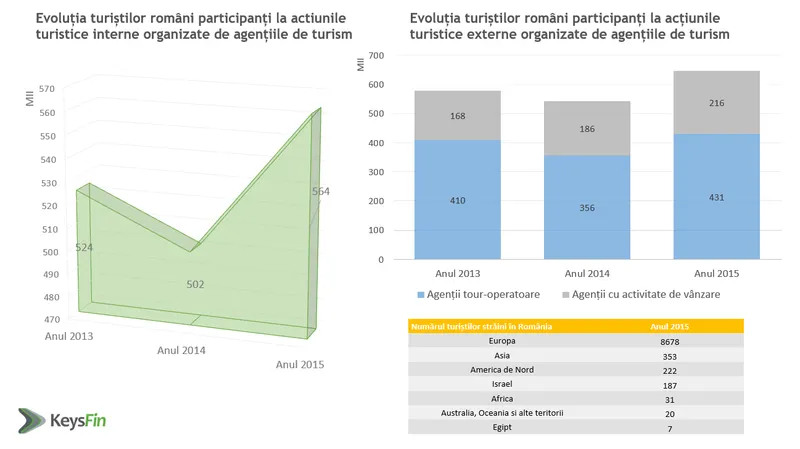The width and height of the screenshot is (800, 449).
Task: Click the 216 value in the 2015 bar
Action: pyautogui.click(x=716, y=103)
